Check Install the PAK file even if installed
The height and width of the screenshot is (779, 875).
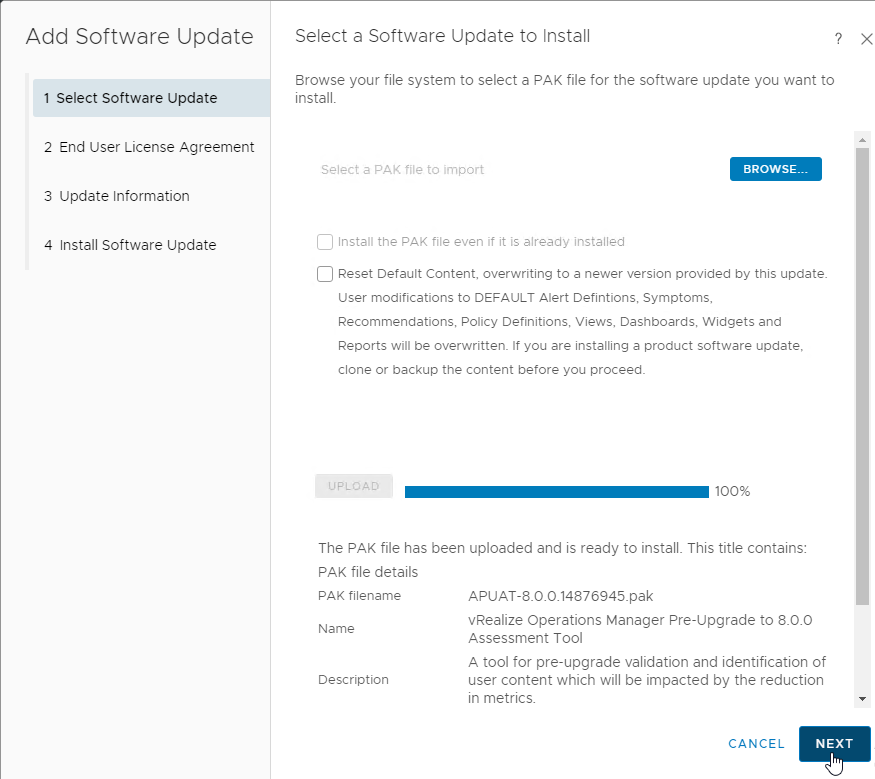[325, 242]
